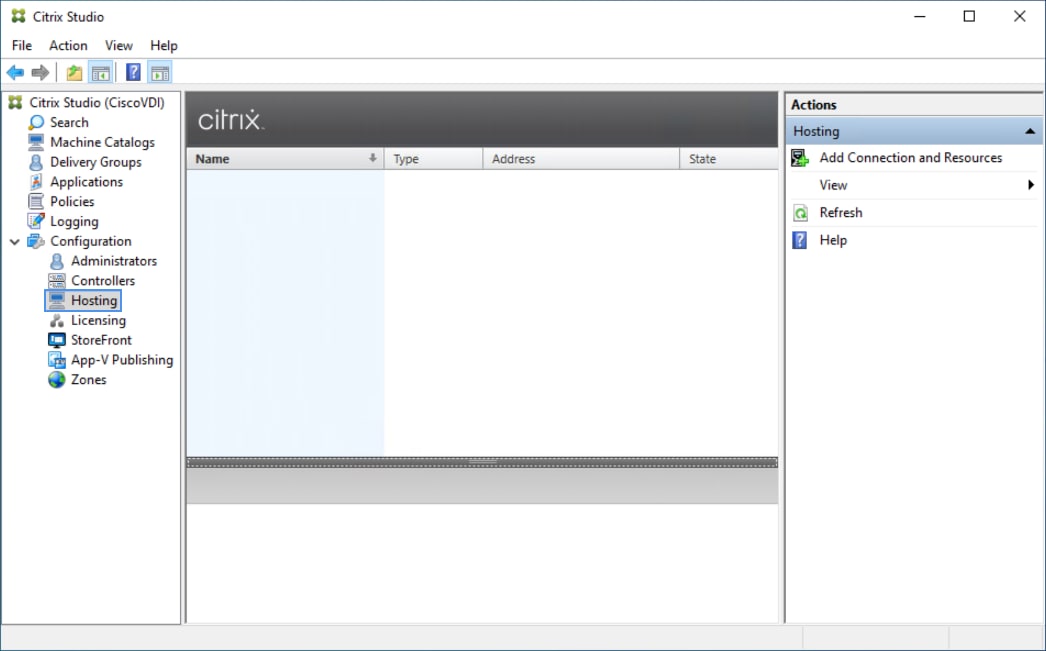Viewport: 1046px width, 651px height.
Task: Toggle the Show/Hide Action Pane icon
Action: click(160, 72)
